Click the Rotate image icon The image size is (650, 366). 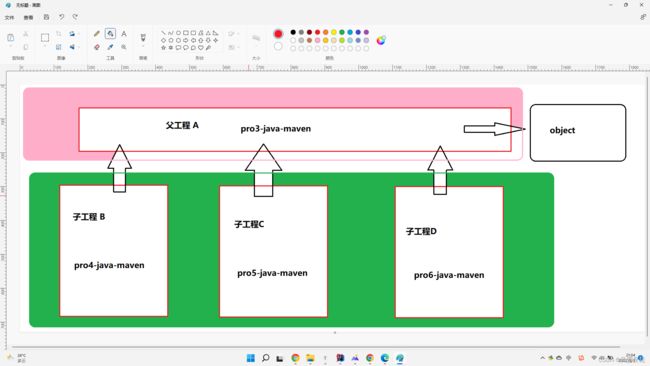[72, 34]
